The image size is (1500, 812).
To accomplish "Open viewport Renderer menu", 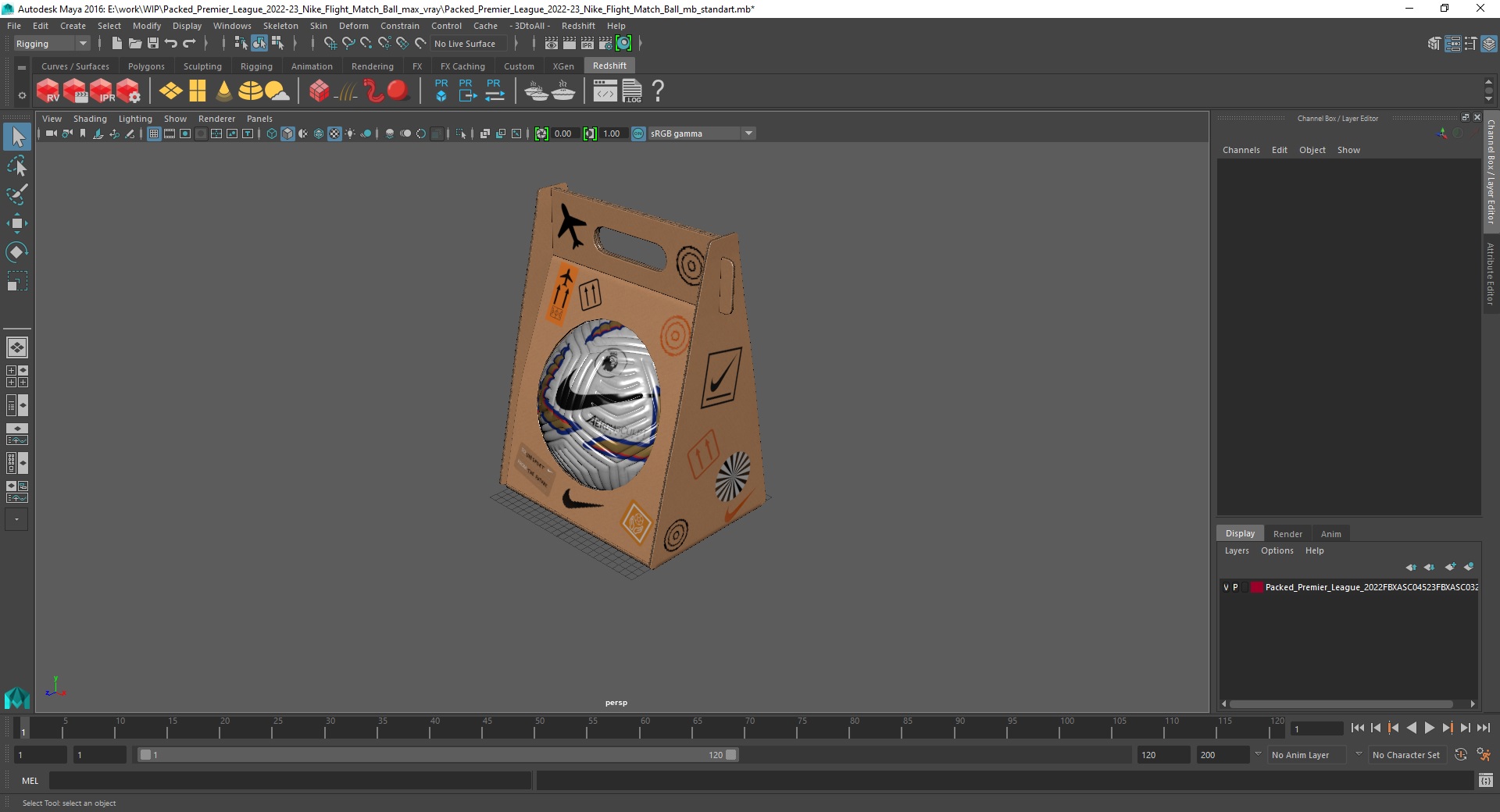I will [216, 119].
